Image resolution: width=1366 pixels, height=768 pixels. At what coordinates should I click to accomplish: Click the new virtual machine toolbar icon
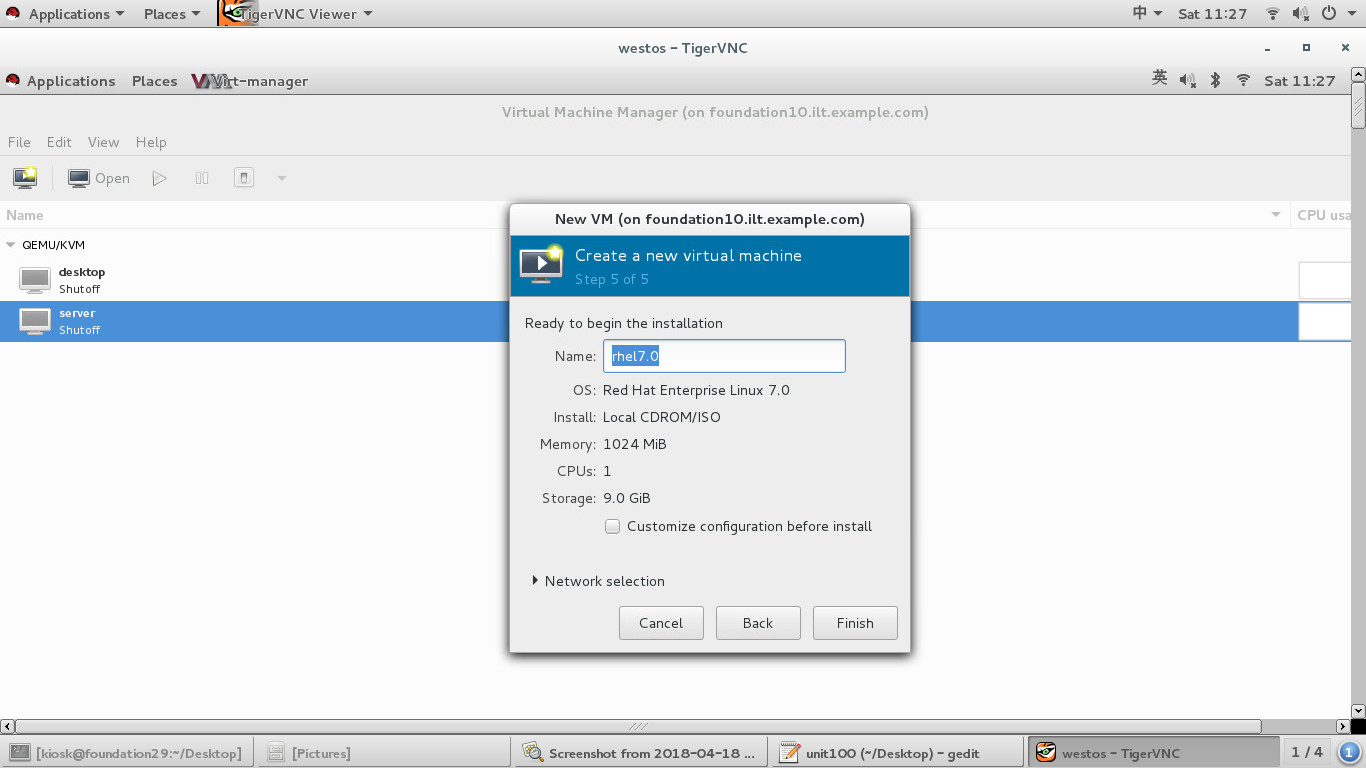point(25,178)
